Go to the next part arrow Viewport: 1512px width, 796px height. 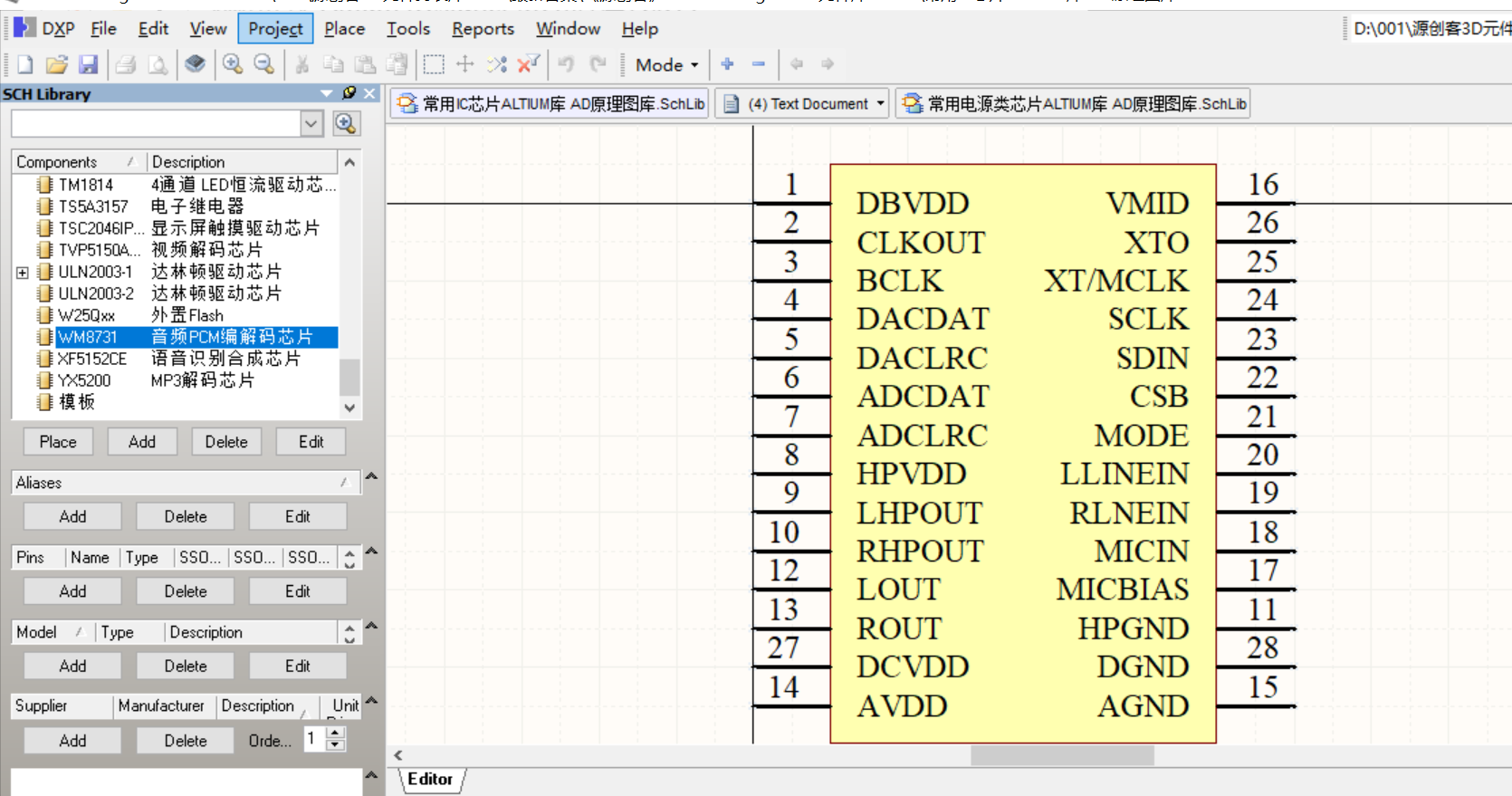828,64
